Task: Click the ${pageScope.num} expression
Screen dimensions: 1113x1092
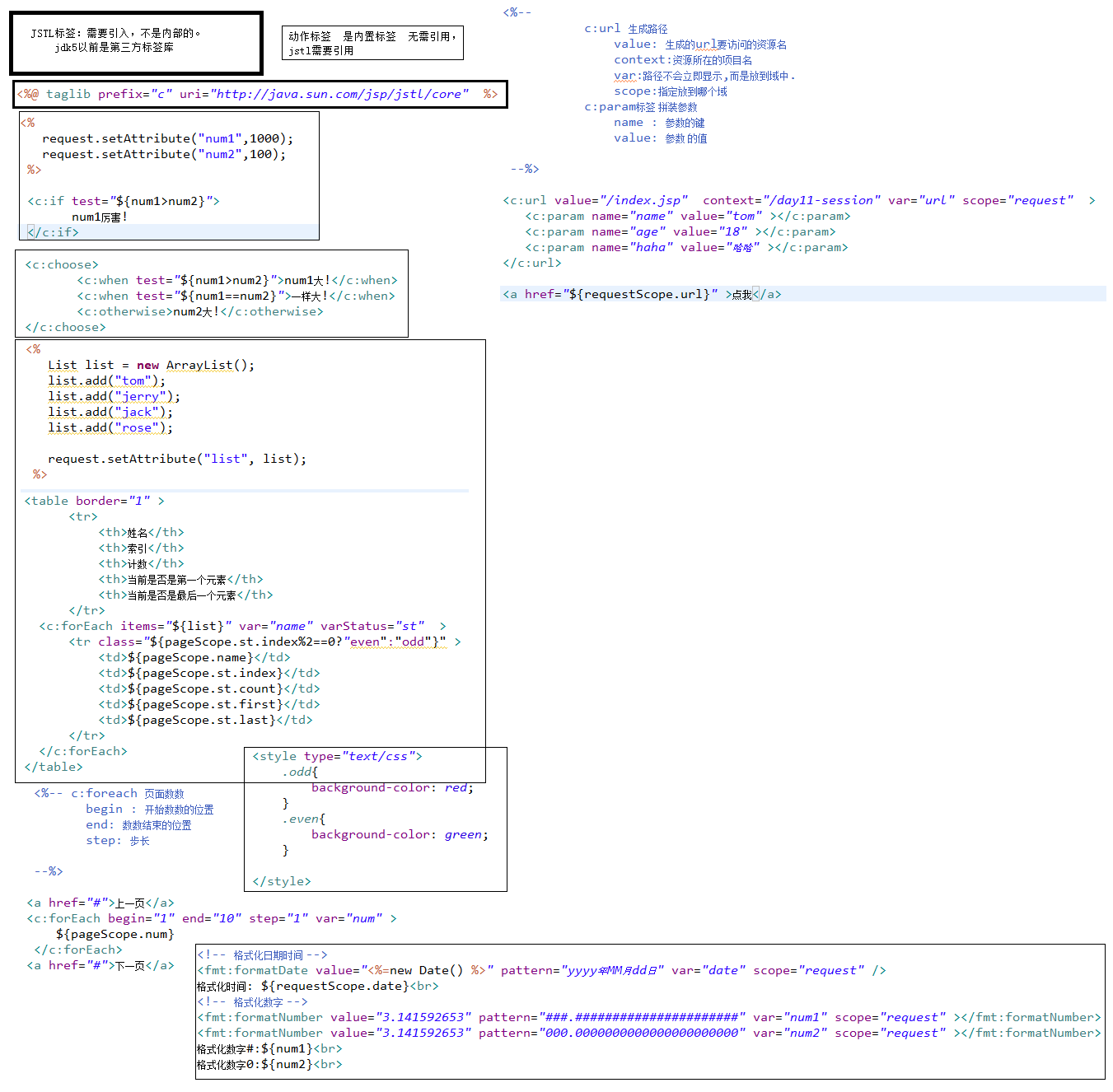Action: tap(115, 934)
